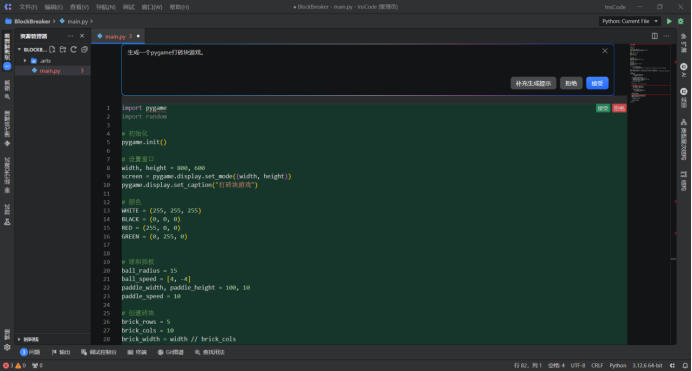Create a new file in explorer

(x=52, y=49)
